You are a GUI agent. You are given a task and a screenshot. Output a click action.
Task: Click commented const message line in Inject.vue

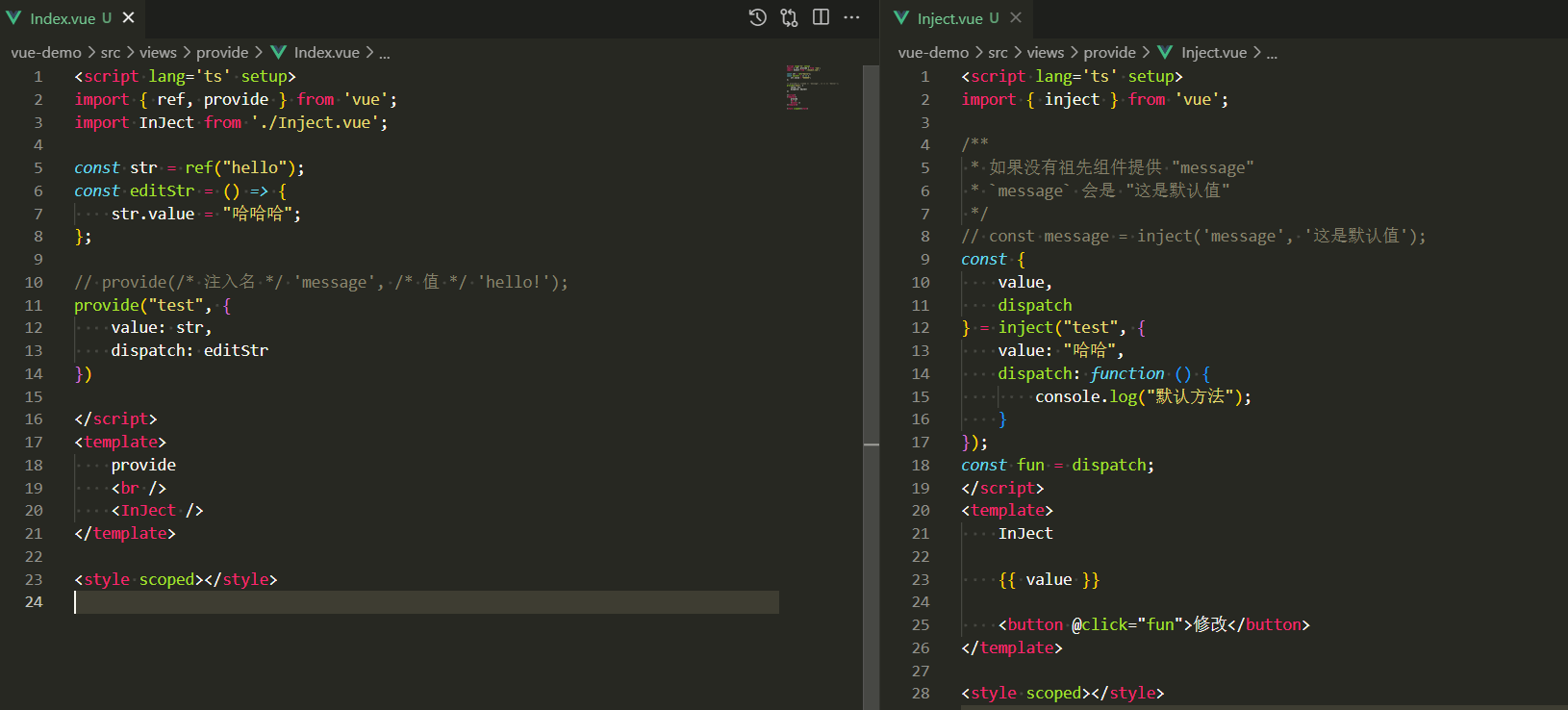click(1194, 237)
